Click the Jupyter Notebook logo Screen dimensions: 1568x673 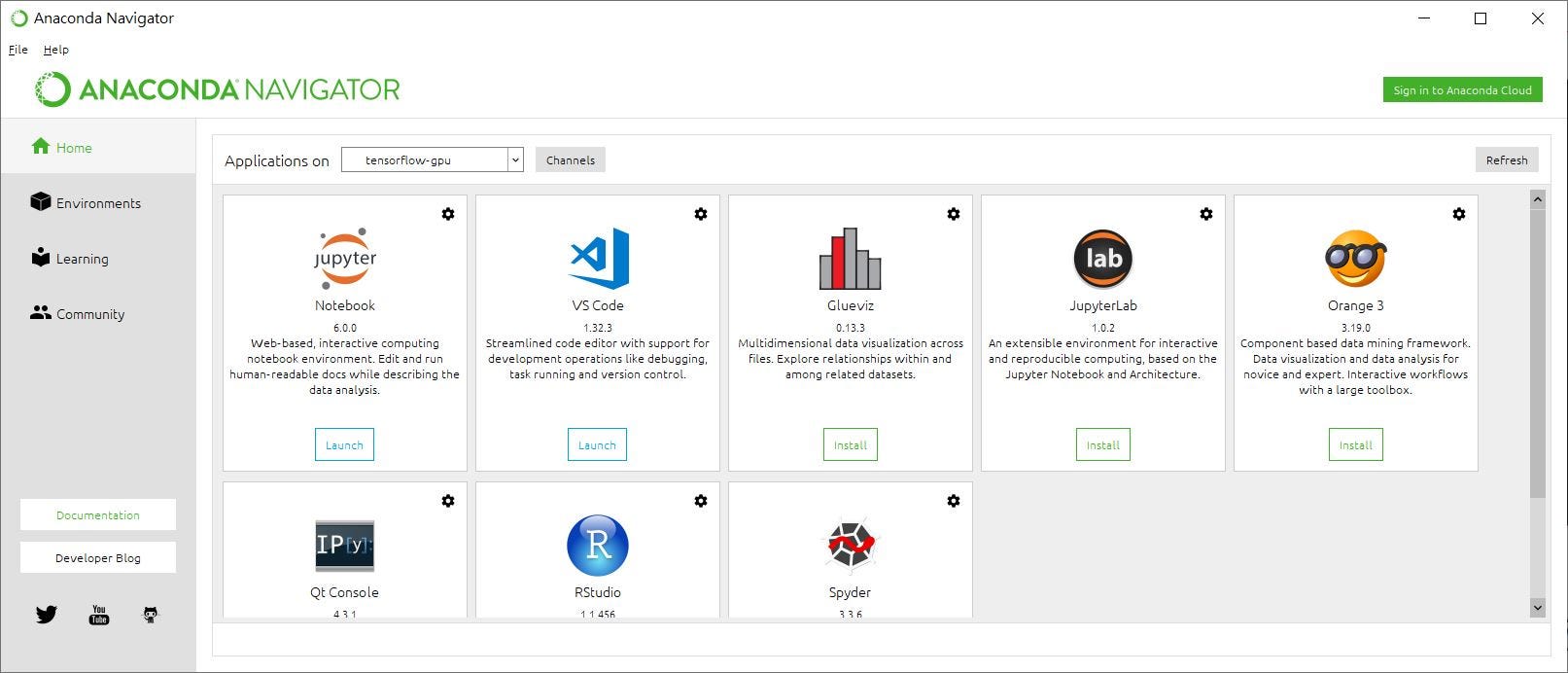[345, 258]
